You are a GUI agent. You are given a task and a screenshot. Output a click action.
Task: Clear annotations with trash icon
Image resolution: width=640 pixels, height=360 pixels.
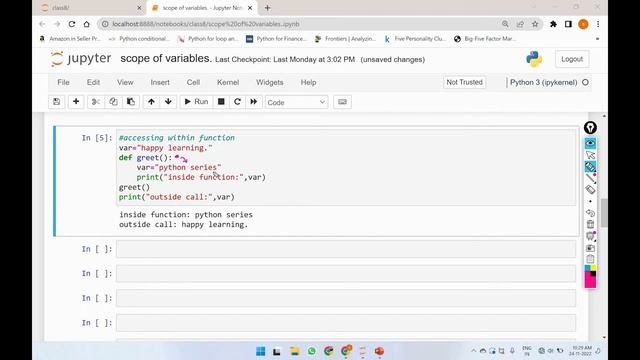click(x=590, y=224)
